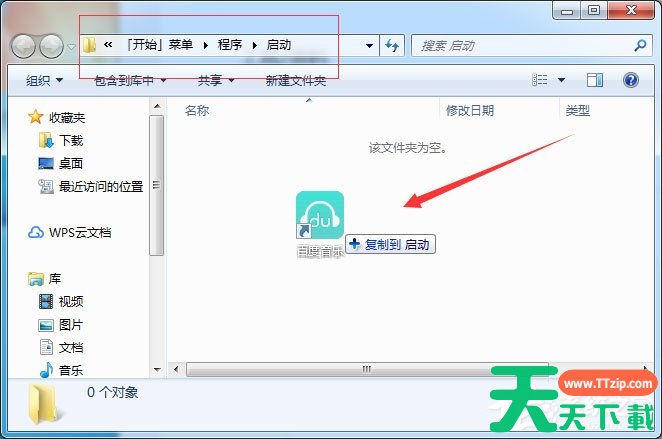This screenshot has height=439, width=662.
Task: Toggle the preview pane icon
Action: [595, 80]
